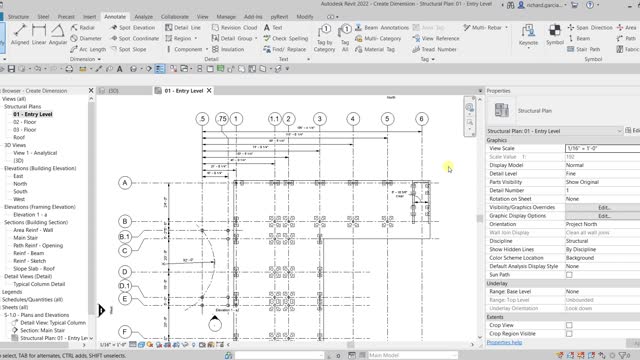The width and height of the screenshot is (640, 360).
Task: Open 02 - Floor structural plan
Action: click(24, 122)
